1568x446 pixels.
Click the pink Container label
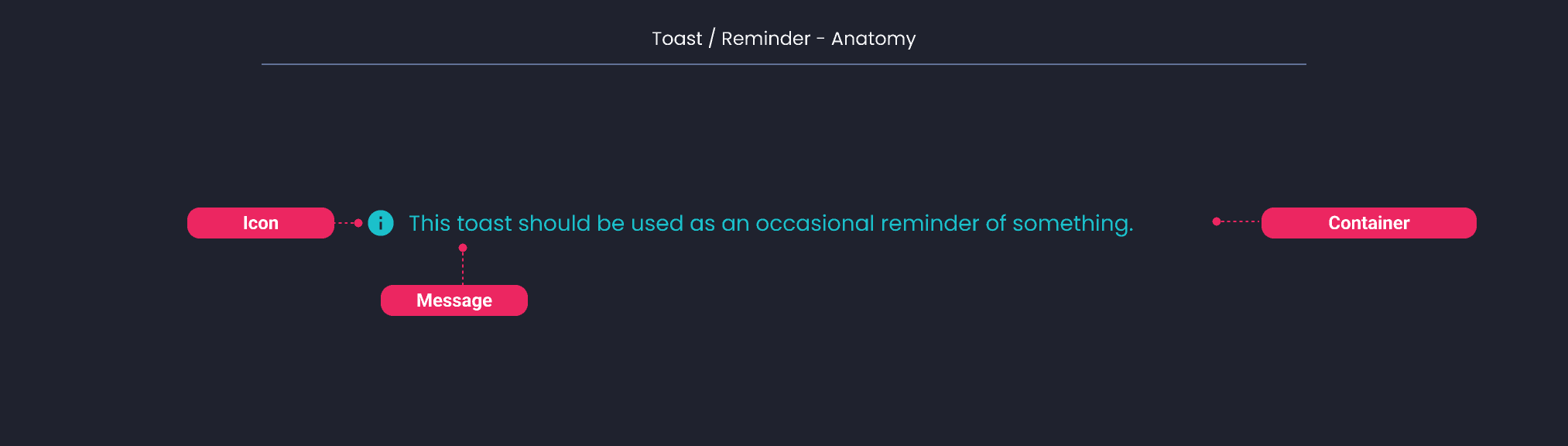[1368, 223]
